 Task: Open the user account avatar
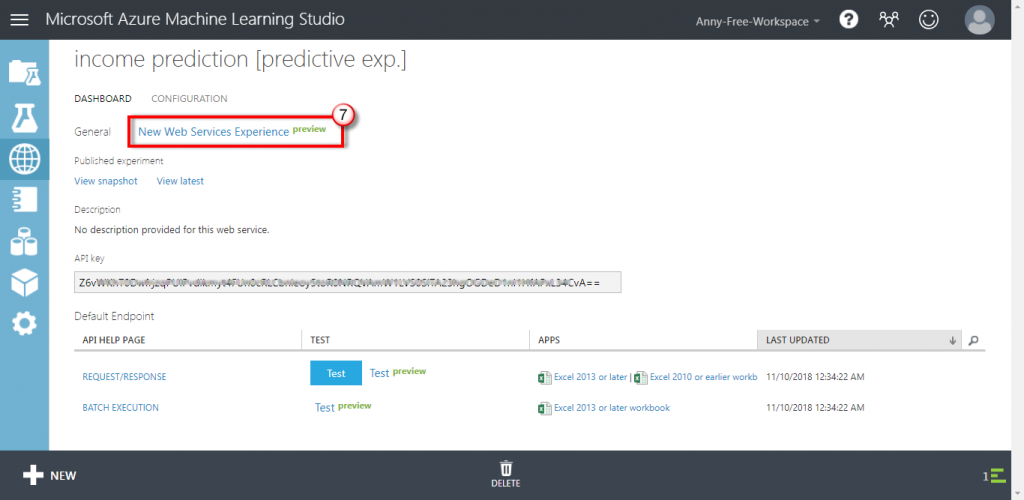pos(980,20)
